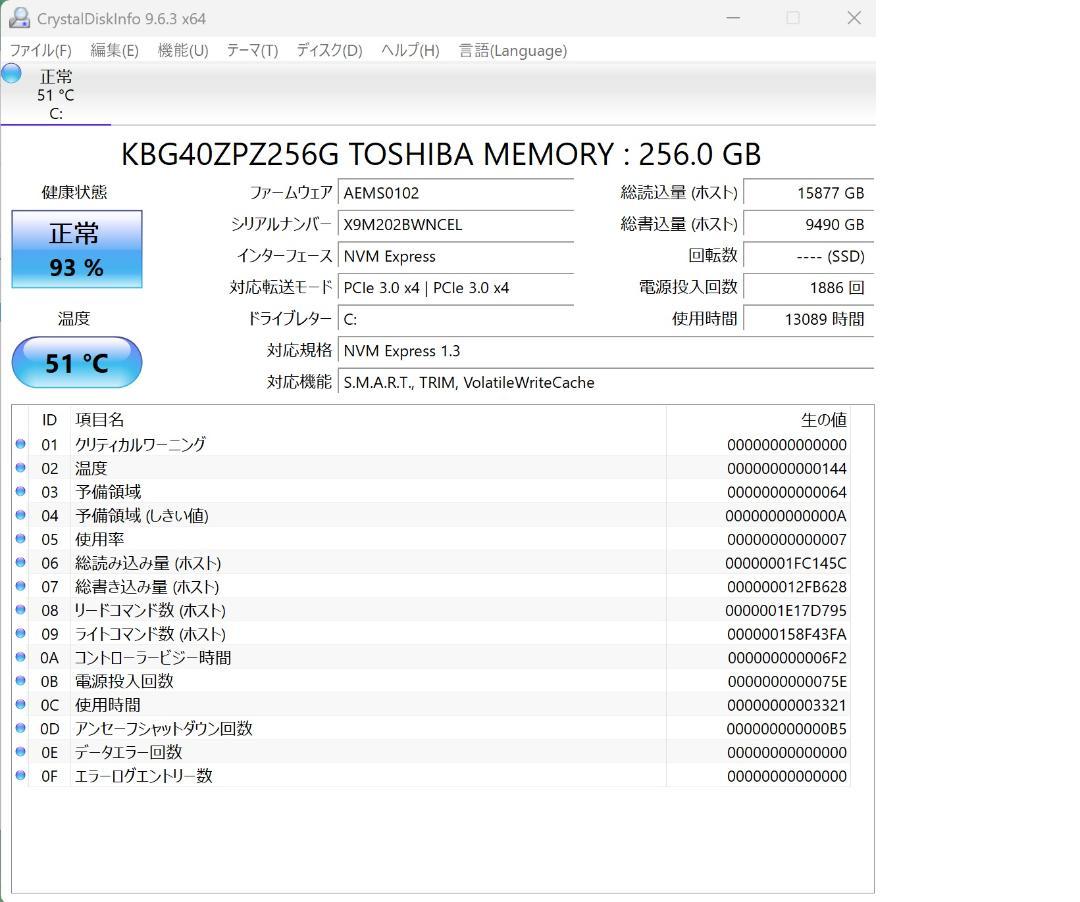Click the 51 °C temperature button

(76, 362)
